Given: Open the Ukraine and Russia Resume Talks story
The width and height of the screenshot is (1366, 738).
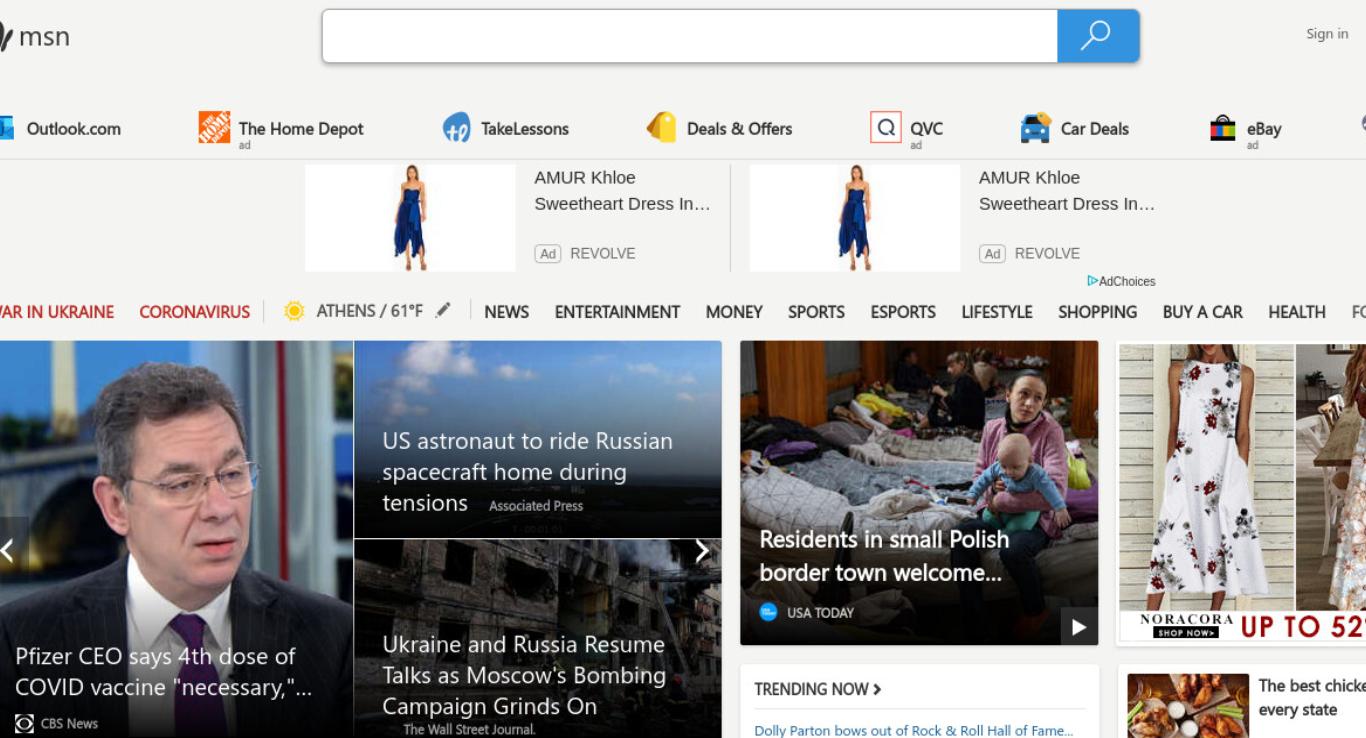Looking at the screenshot, I should [524, 675].
